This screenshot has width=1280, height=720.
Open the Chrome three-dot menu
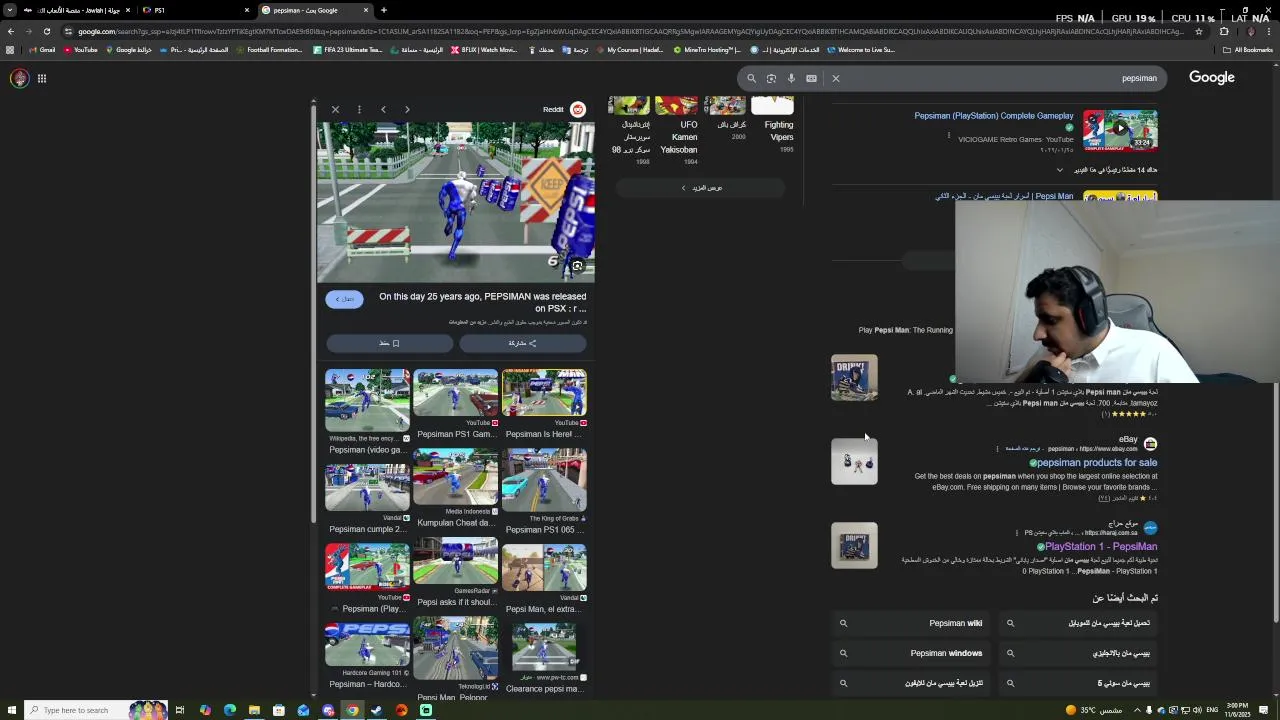point(1270,31)
